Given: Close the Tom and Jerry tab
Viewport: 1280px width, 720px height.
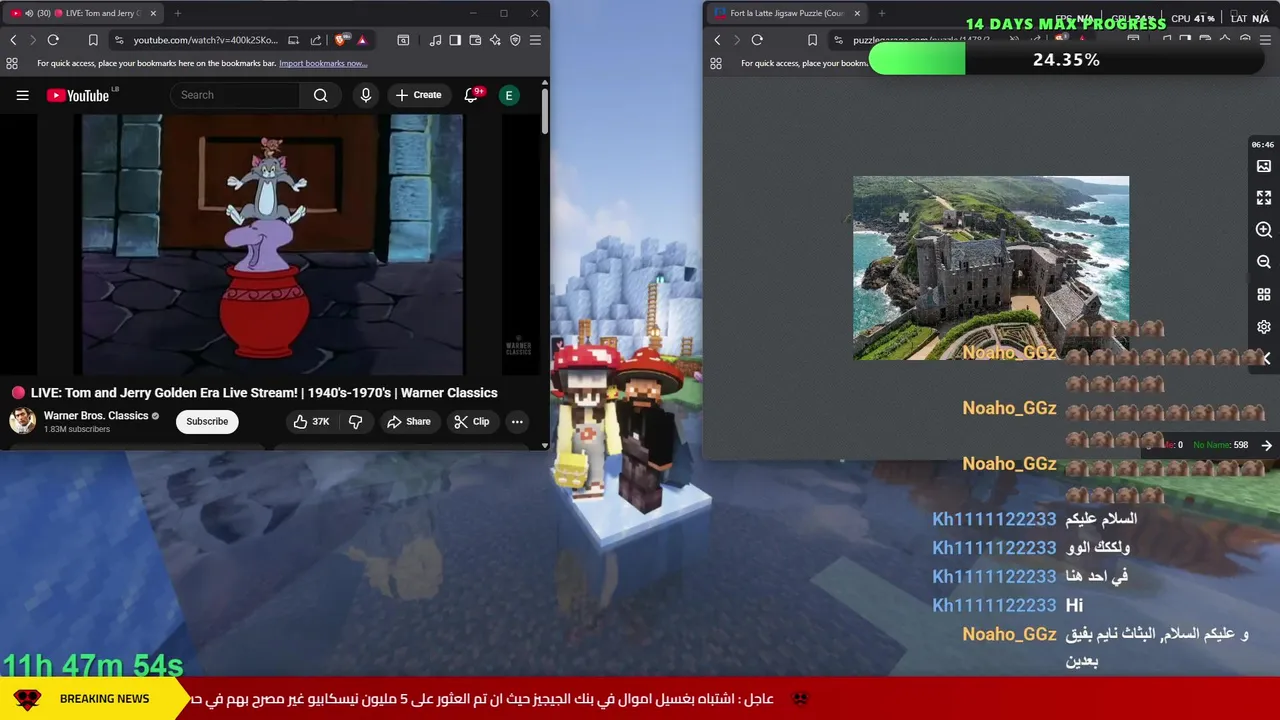Looking at the screenshot, I should (x=153, y=13).
